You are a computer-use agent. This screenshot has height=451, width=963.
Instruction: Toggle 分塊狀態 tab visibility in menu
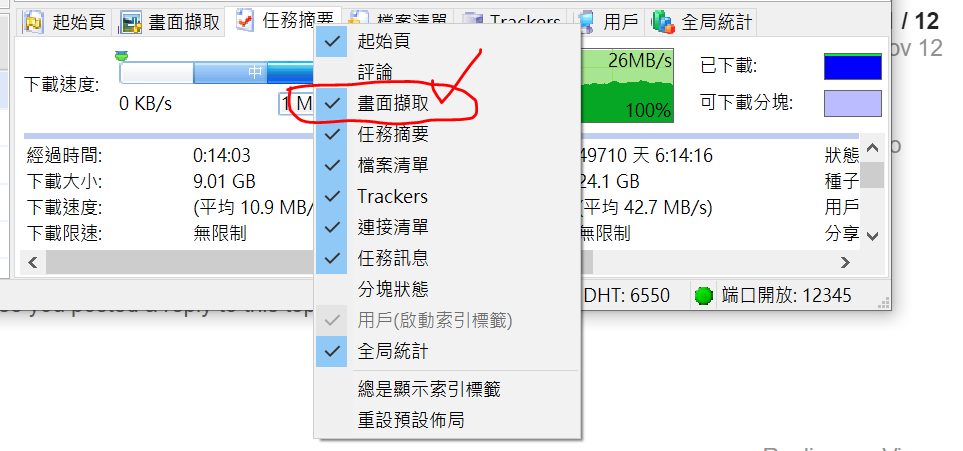448,289
